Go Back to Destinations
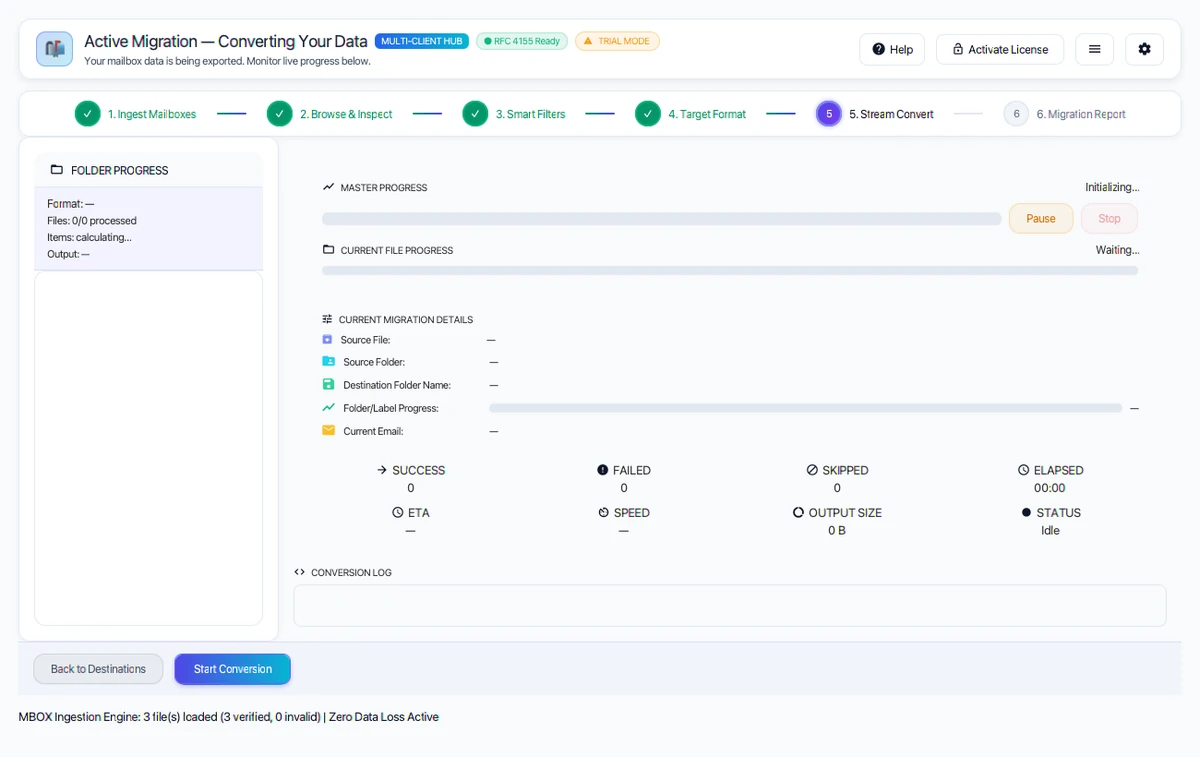This screenshot has height=757, width=1200. tap(98, 669)
